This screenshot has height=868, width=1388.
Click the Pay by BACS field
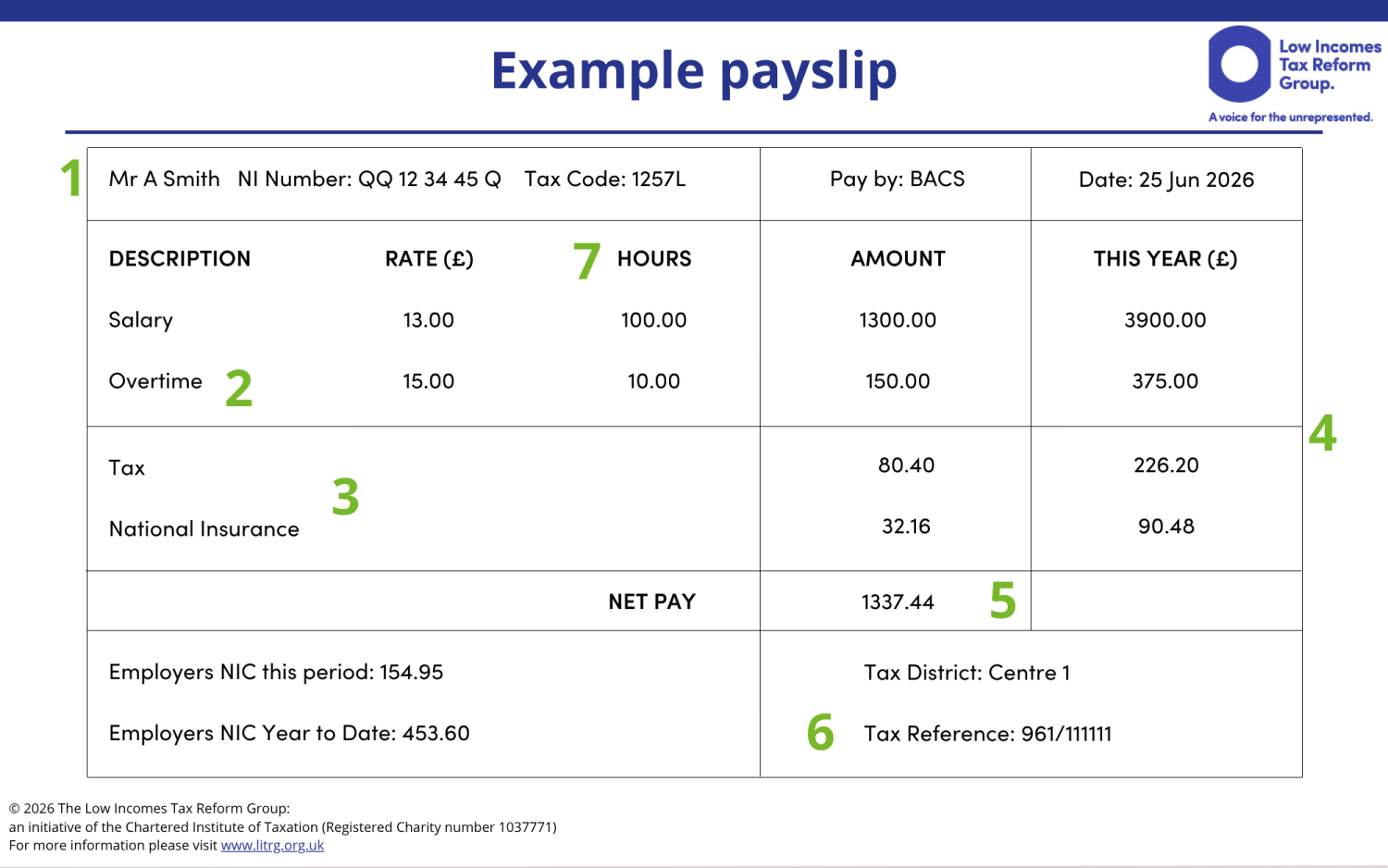pyautogui.click(x=896, y=180)
